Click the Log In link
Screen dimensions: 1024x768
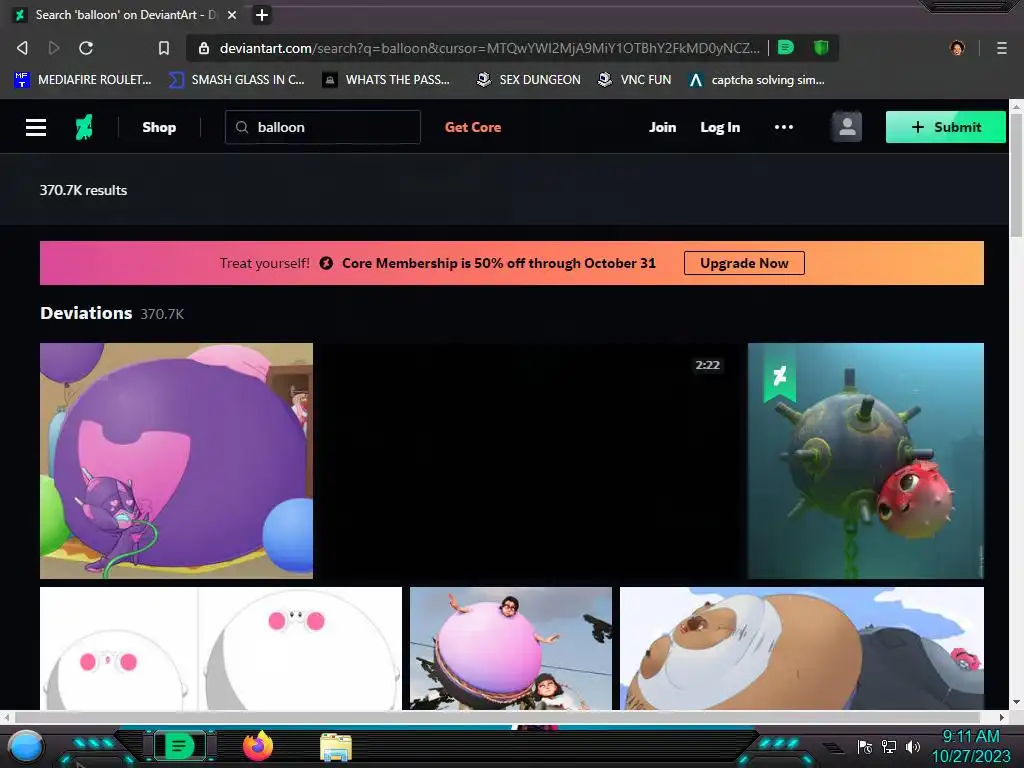point(720,127)
